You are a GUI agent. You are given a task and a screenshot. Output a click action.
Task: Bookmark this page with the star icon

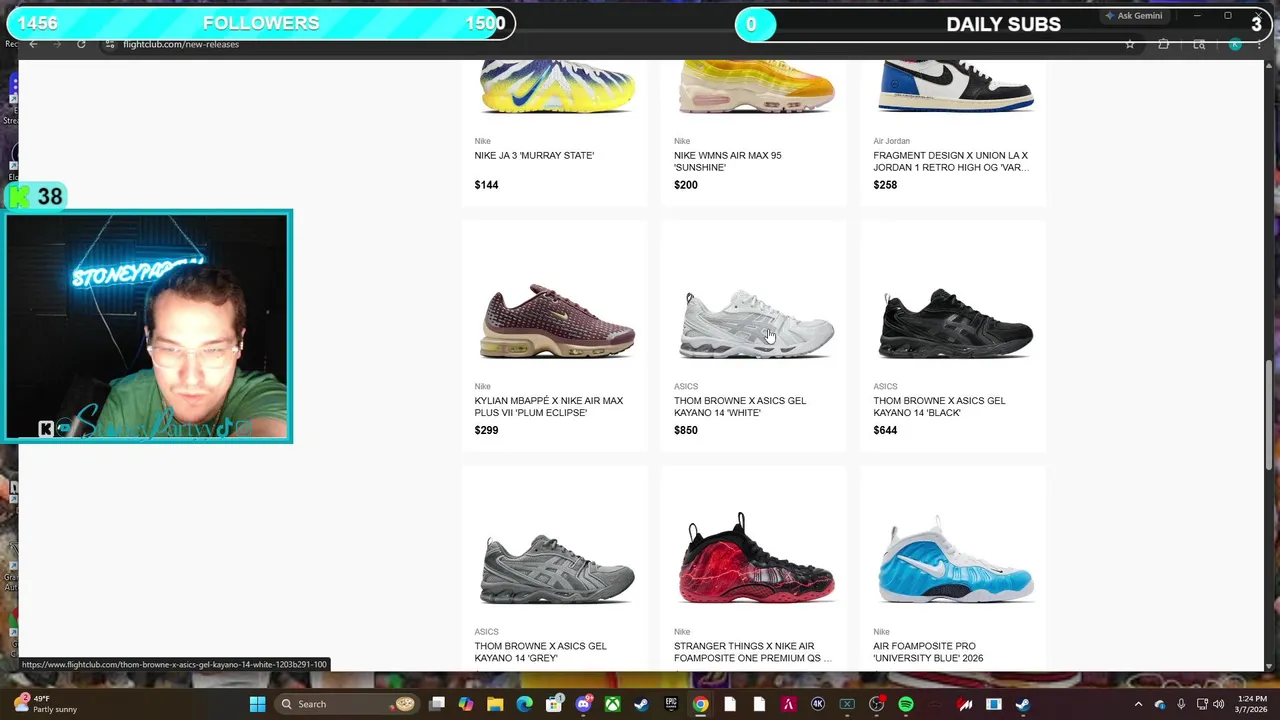click(x=1130, y=44)
